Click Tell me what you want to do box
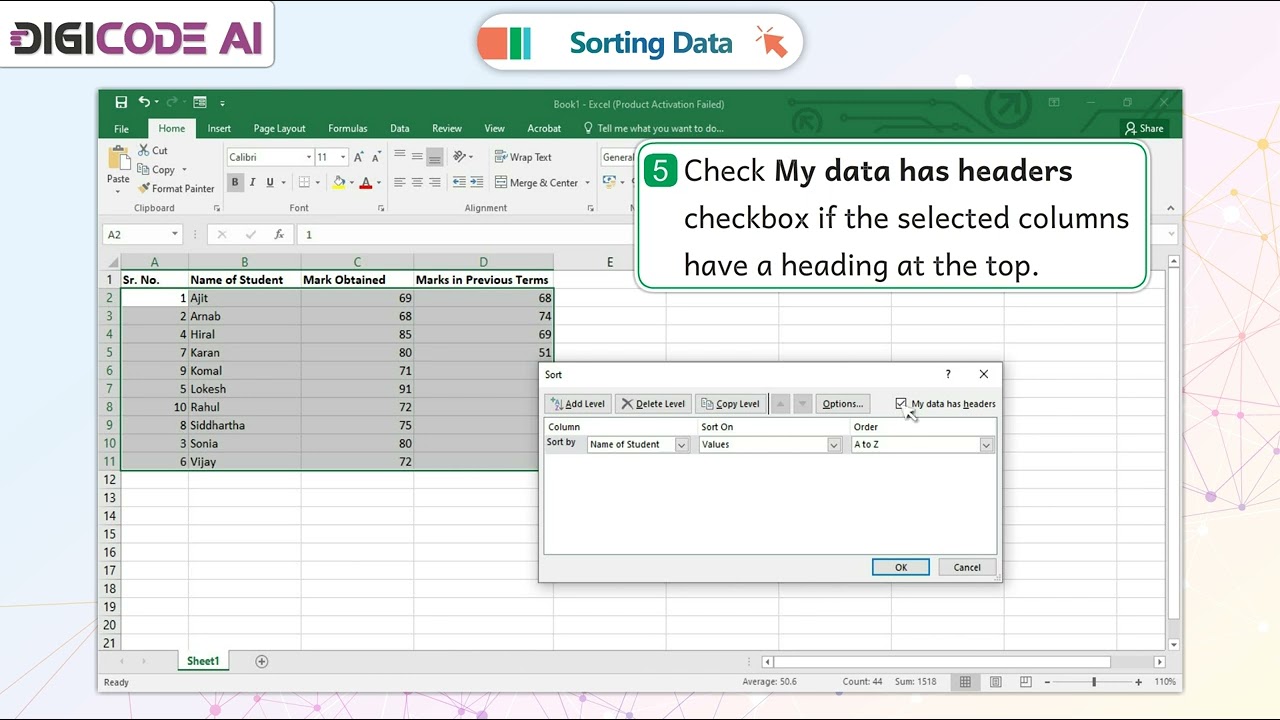1280x720 pixels. 653,128
